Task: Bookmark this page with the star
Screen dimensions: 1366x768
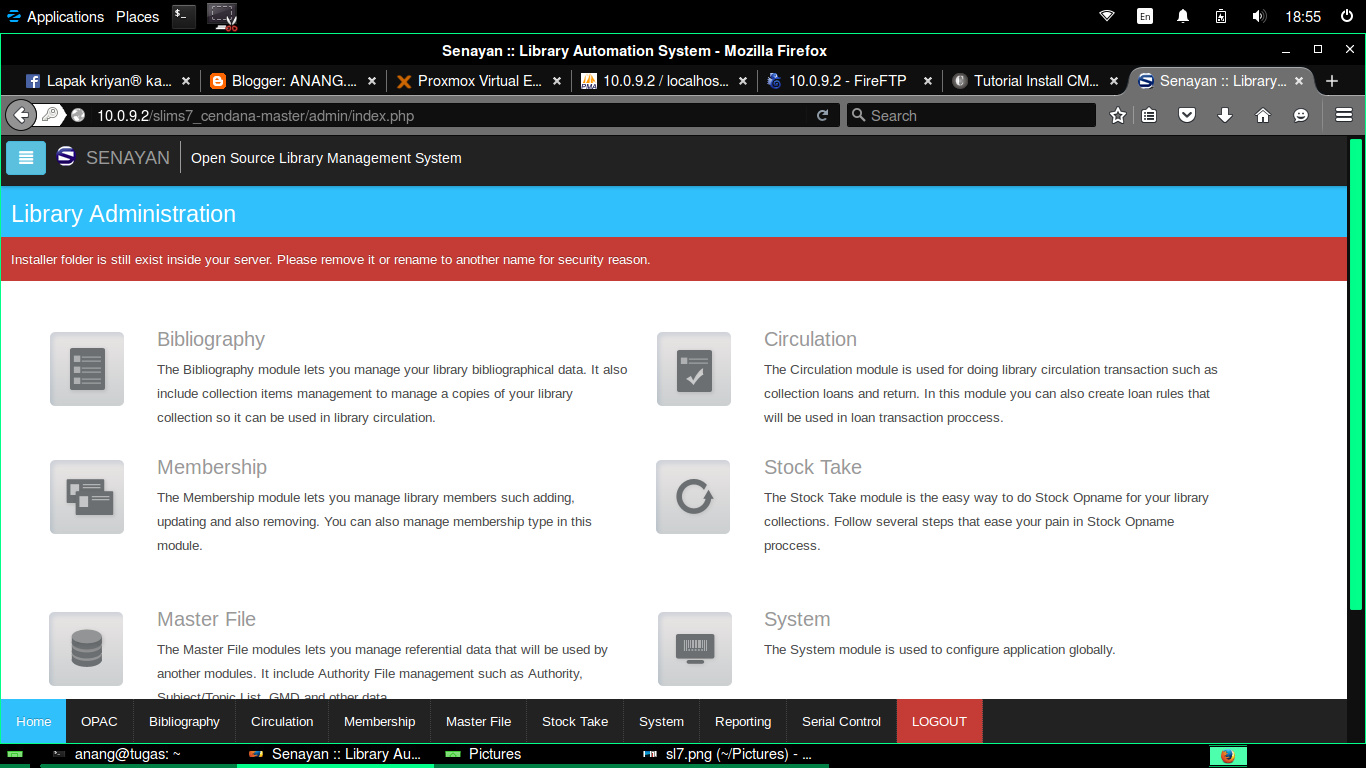Action: tap(1117, 115)
